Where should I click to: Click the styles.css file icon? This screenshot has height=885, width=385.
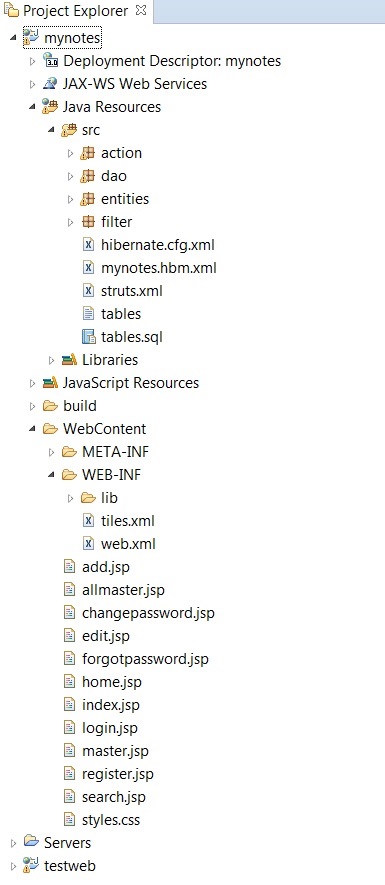click(x=69, y=820)
